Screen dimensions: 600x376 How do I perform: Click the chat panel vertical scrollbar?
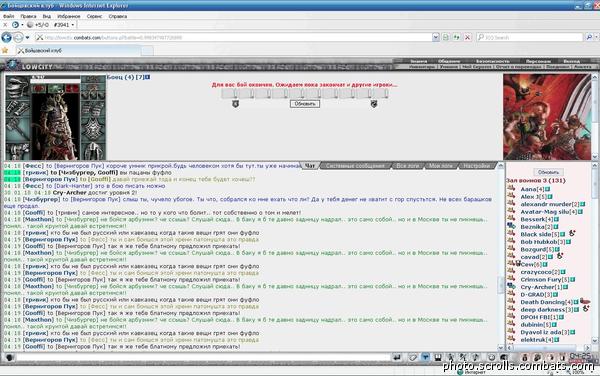pyautogui.click(x=501, y=256)
